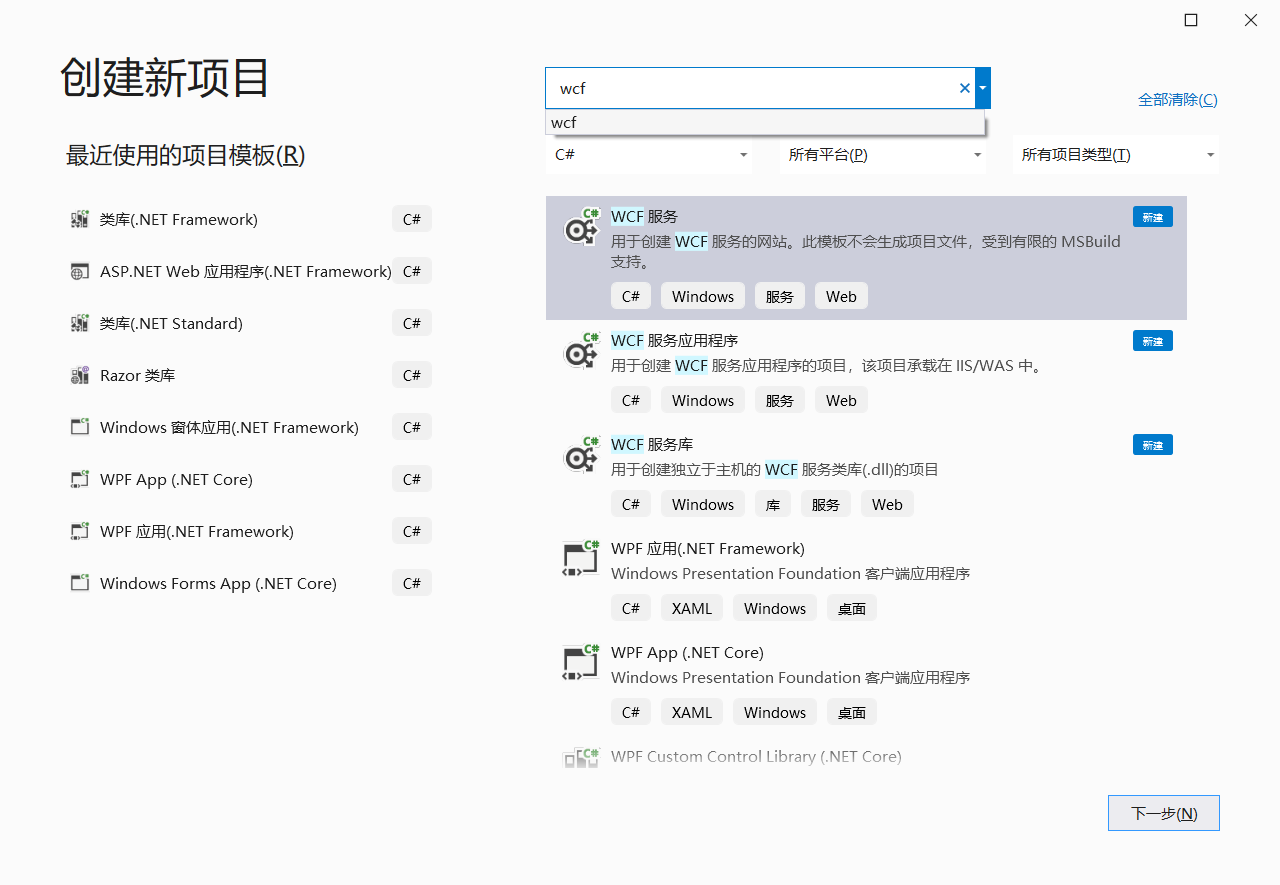The height and width of the screenshot is (885, 1280).
Task: Click the WPF Custom Control Library icon
Action: click(x=581, y=758)
